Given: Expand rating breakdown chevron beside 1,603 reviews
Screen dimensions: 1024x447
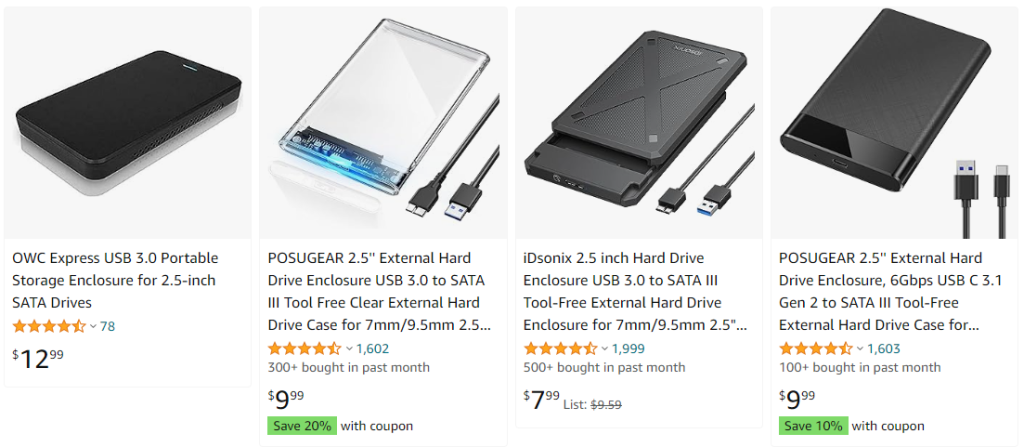Looking at the screenshot, I should pyautogui.click(x=861, y=349).
